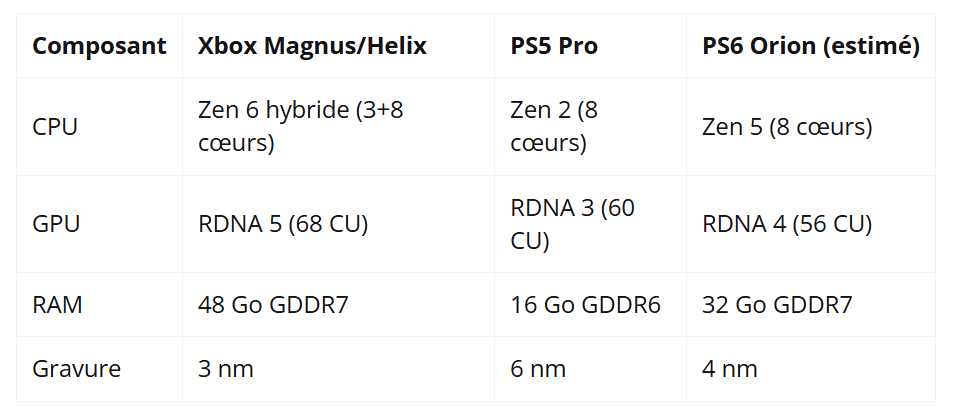This screenshot has height=408, width=955.
Task: Select the RDNA 5 (68 CU) cell
Action: coord(283,224)
